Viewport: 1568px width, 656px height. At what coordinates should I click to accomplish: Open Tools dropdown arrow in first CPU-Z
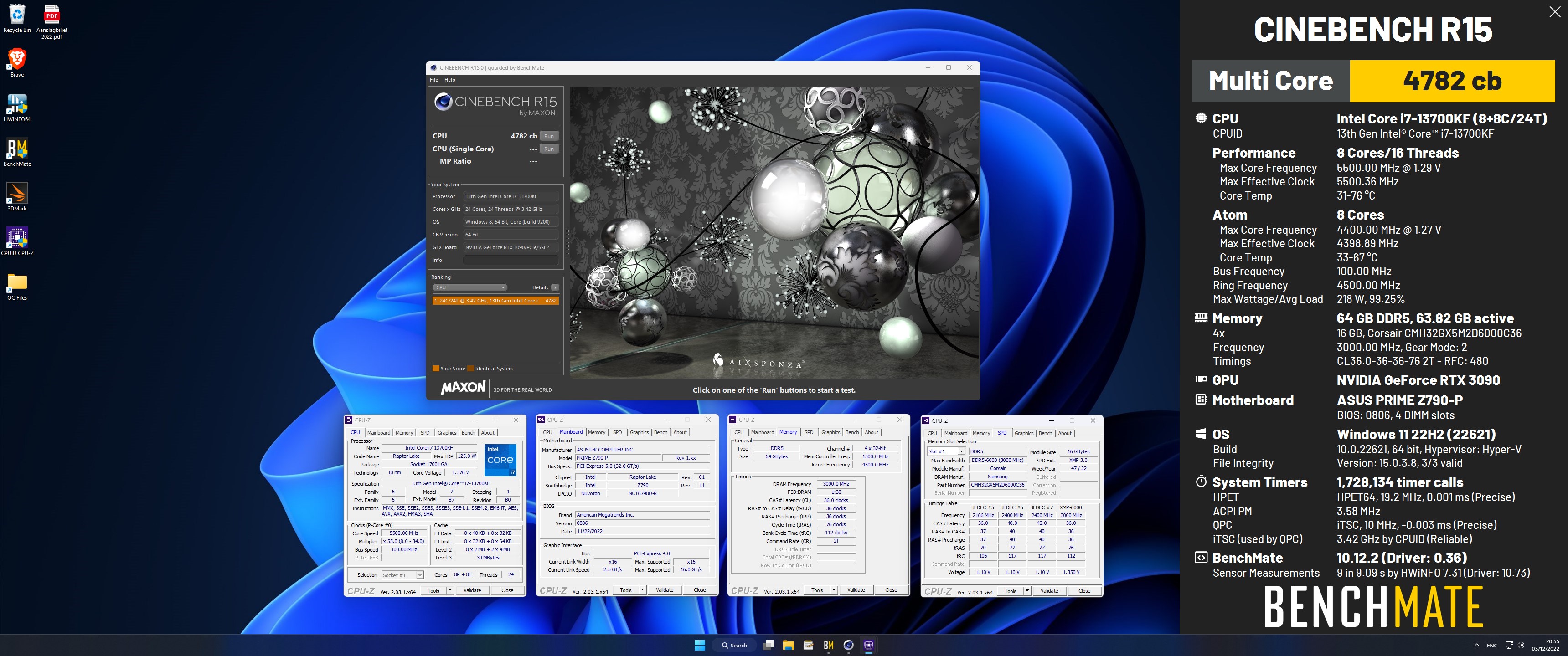[450, 590]
